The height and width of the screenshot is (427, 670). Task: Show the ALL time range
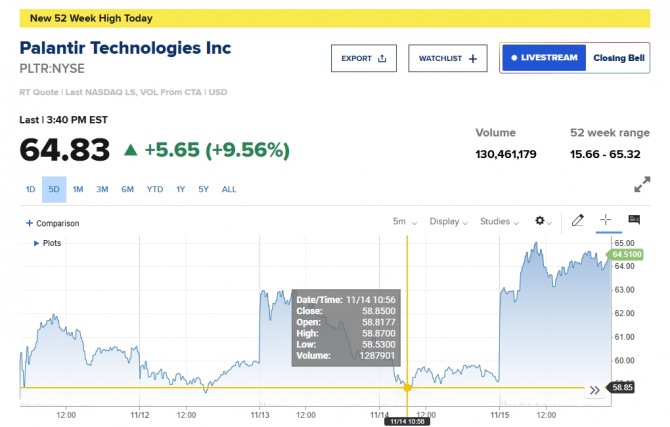tap(229, 189)
